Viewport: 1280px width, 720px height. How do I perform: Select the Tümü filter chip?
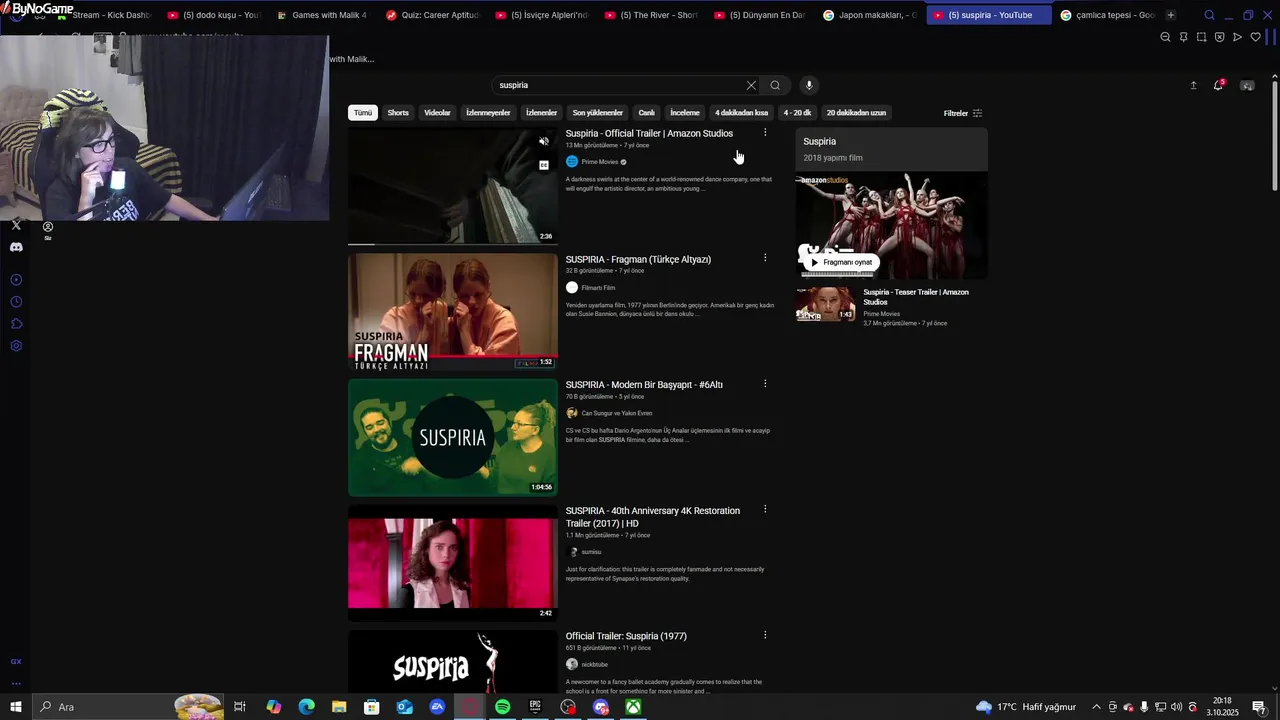coord(363,113)
